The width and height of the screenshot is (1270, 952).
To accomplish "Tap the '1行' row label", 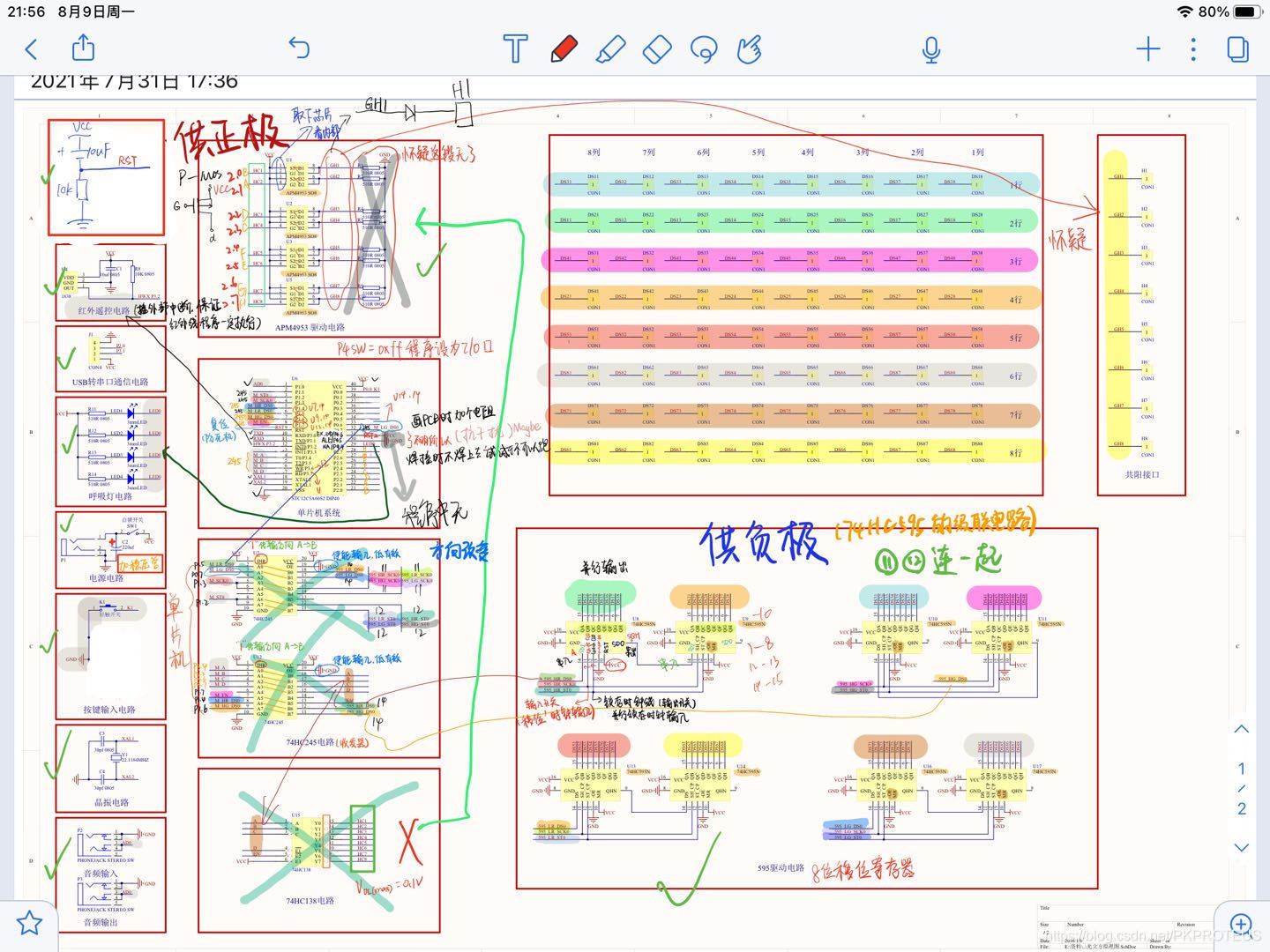I will [x=1016, y=186].
